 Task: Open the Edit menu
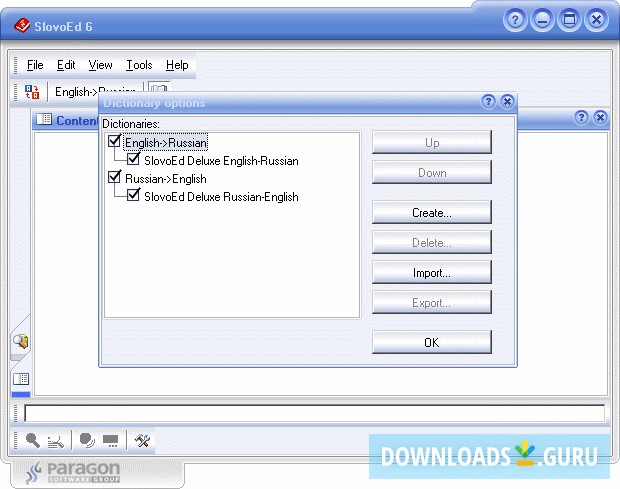point(66,65)
